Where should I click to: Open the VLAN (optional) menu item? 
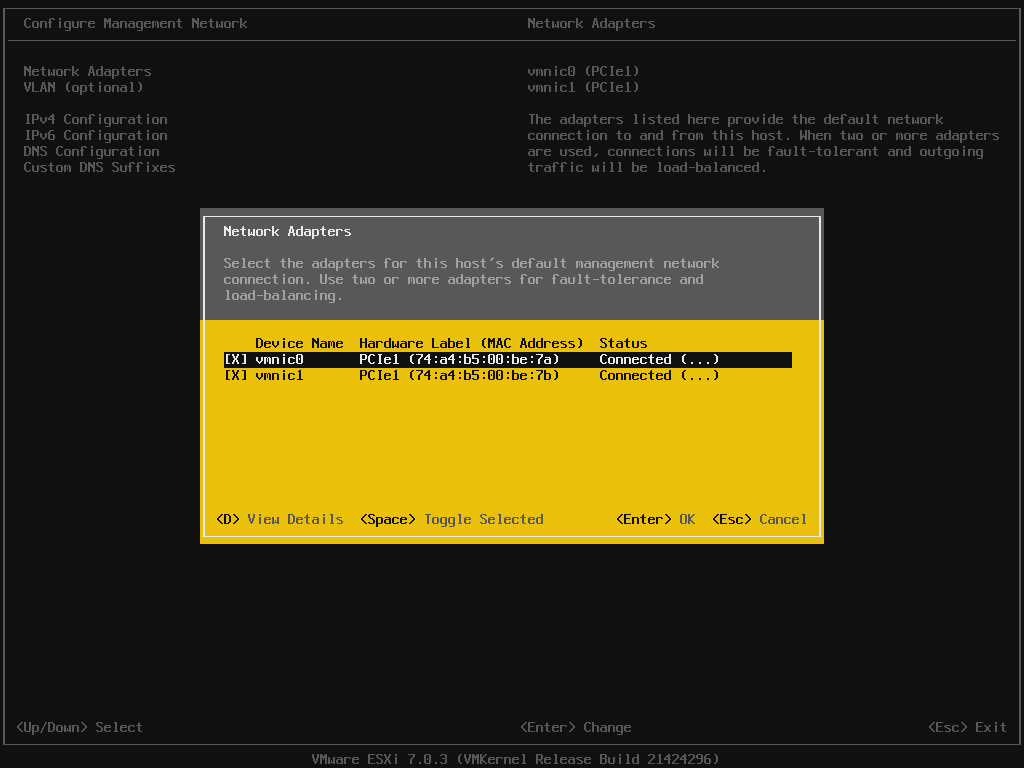[83, 87]
